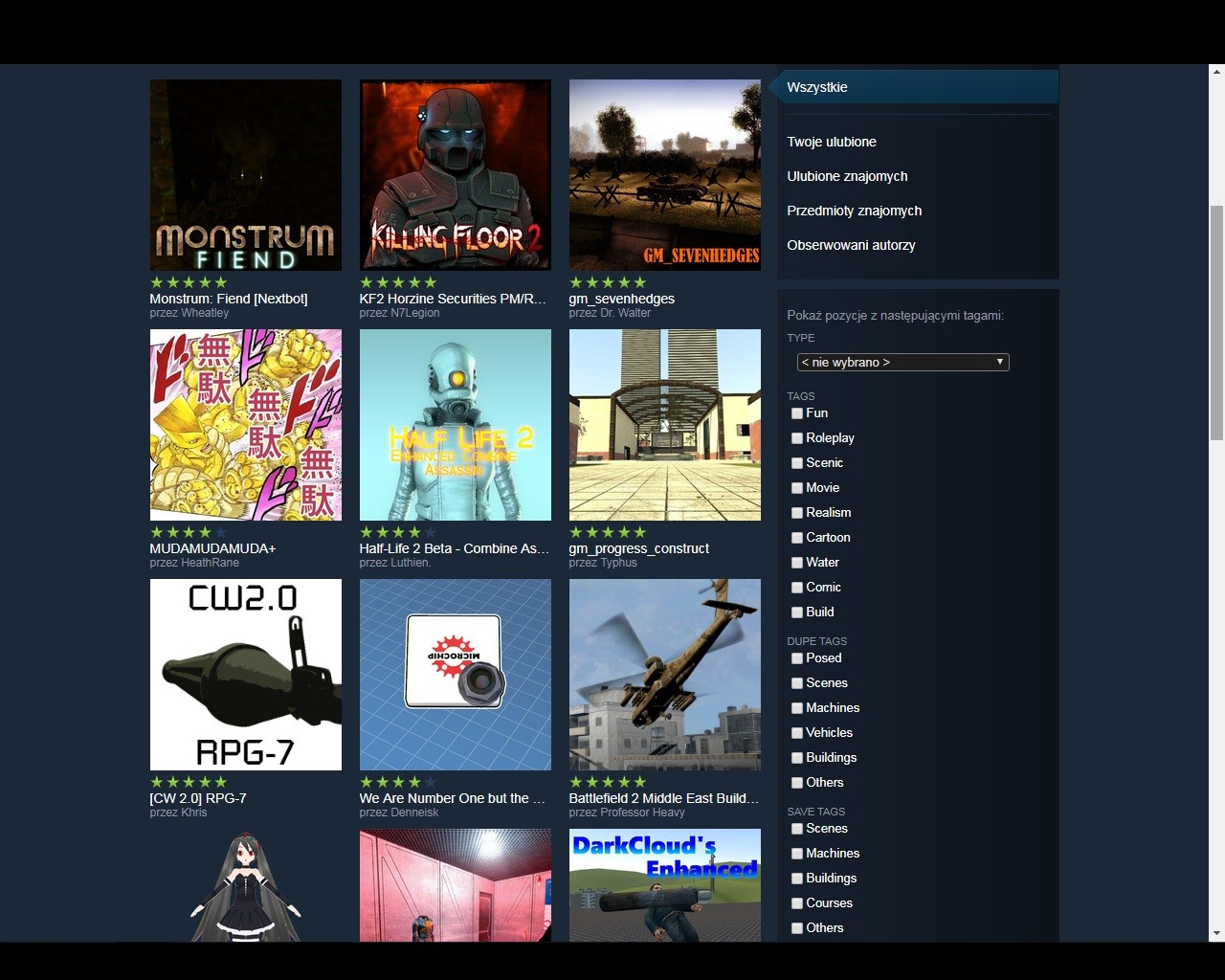Open the gm_progress_construct thumbnail
1225x980 pixels.
[x=665, y=425]
